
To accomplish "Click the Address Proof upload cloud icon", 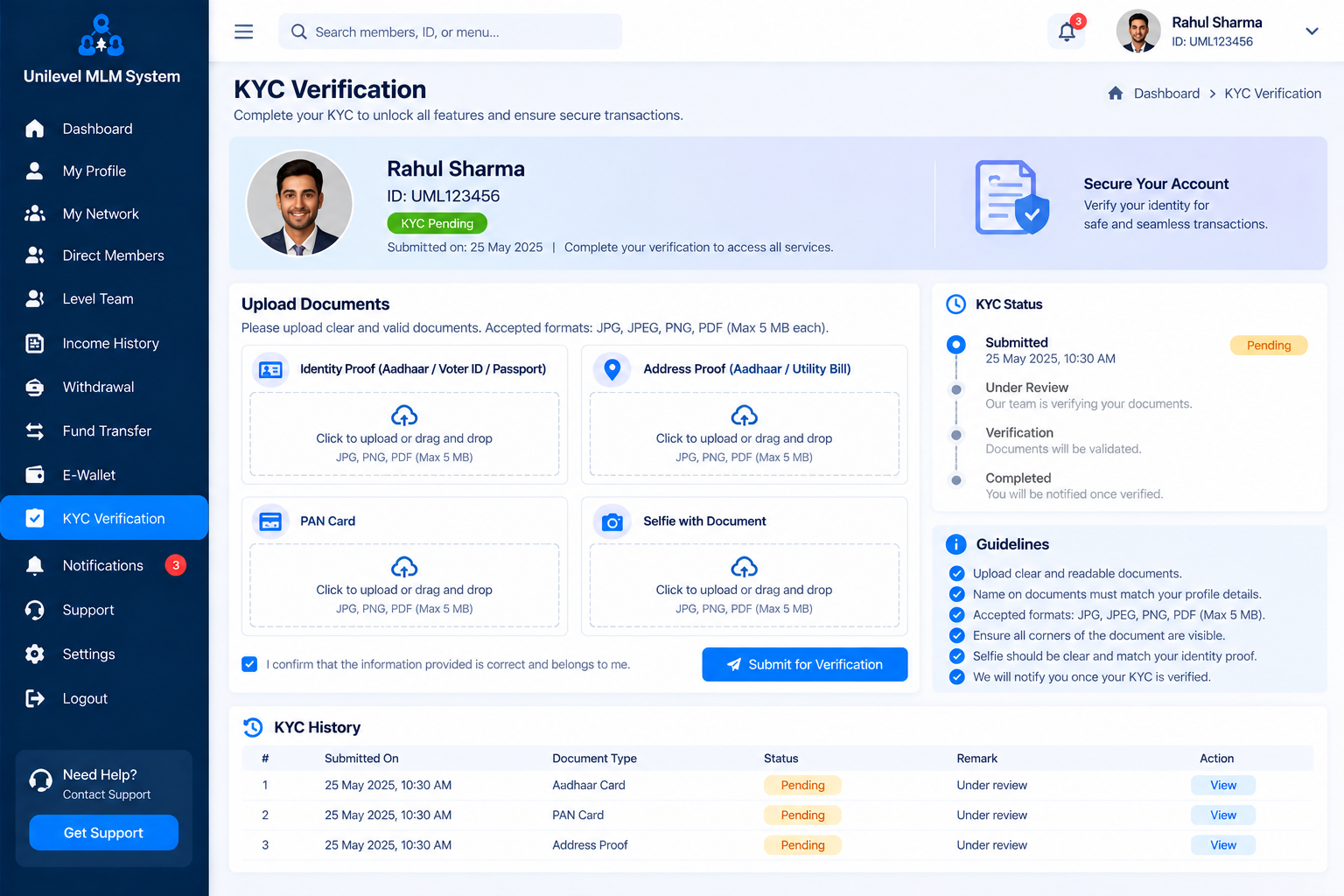I will [744, 415].
